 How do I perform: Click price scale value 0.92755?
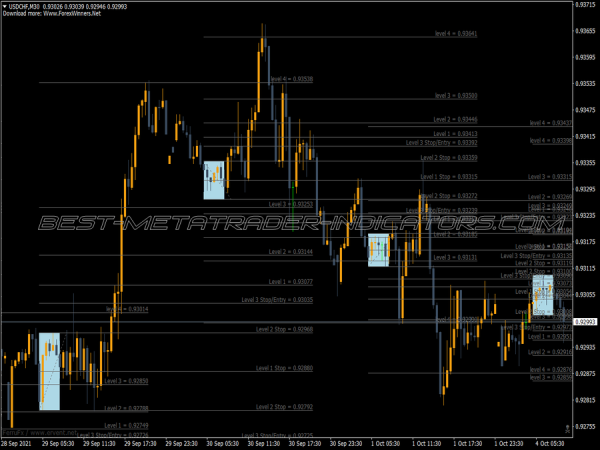(x=585, y=426)
